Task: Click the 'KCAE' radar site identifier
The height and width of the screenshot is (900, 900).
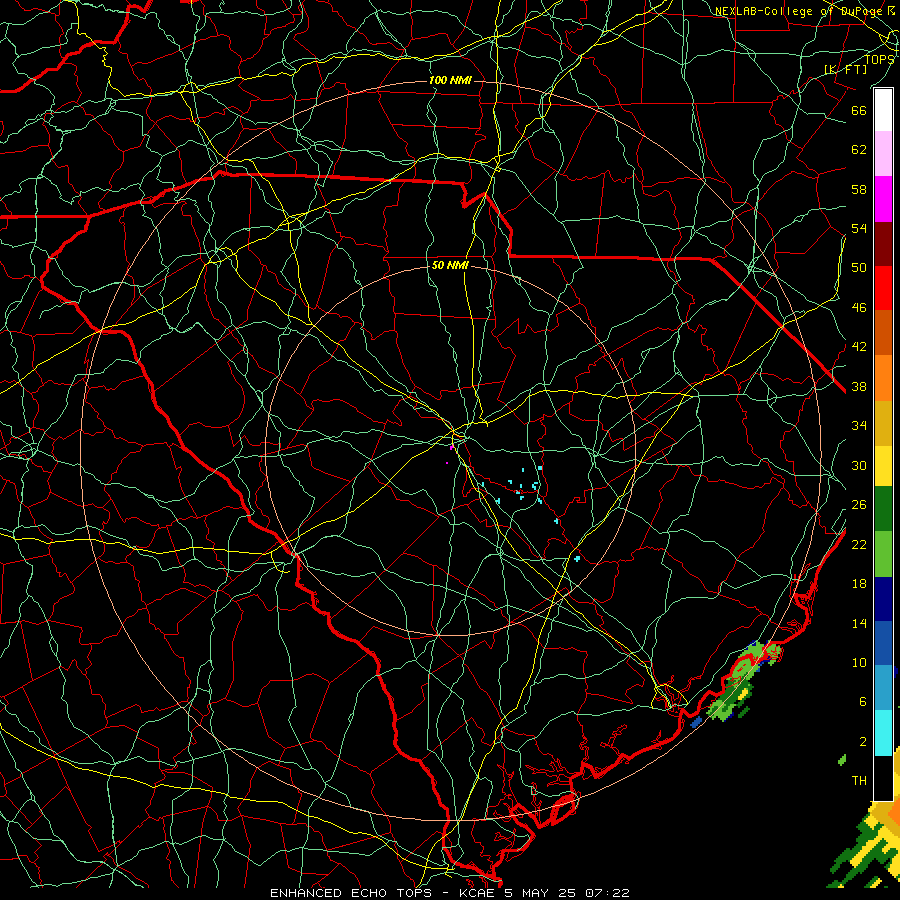Action: click(478, 893)
